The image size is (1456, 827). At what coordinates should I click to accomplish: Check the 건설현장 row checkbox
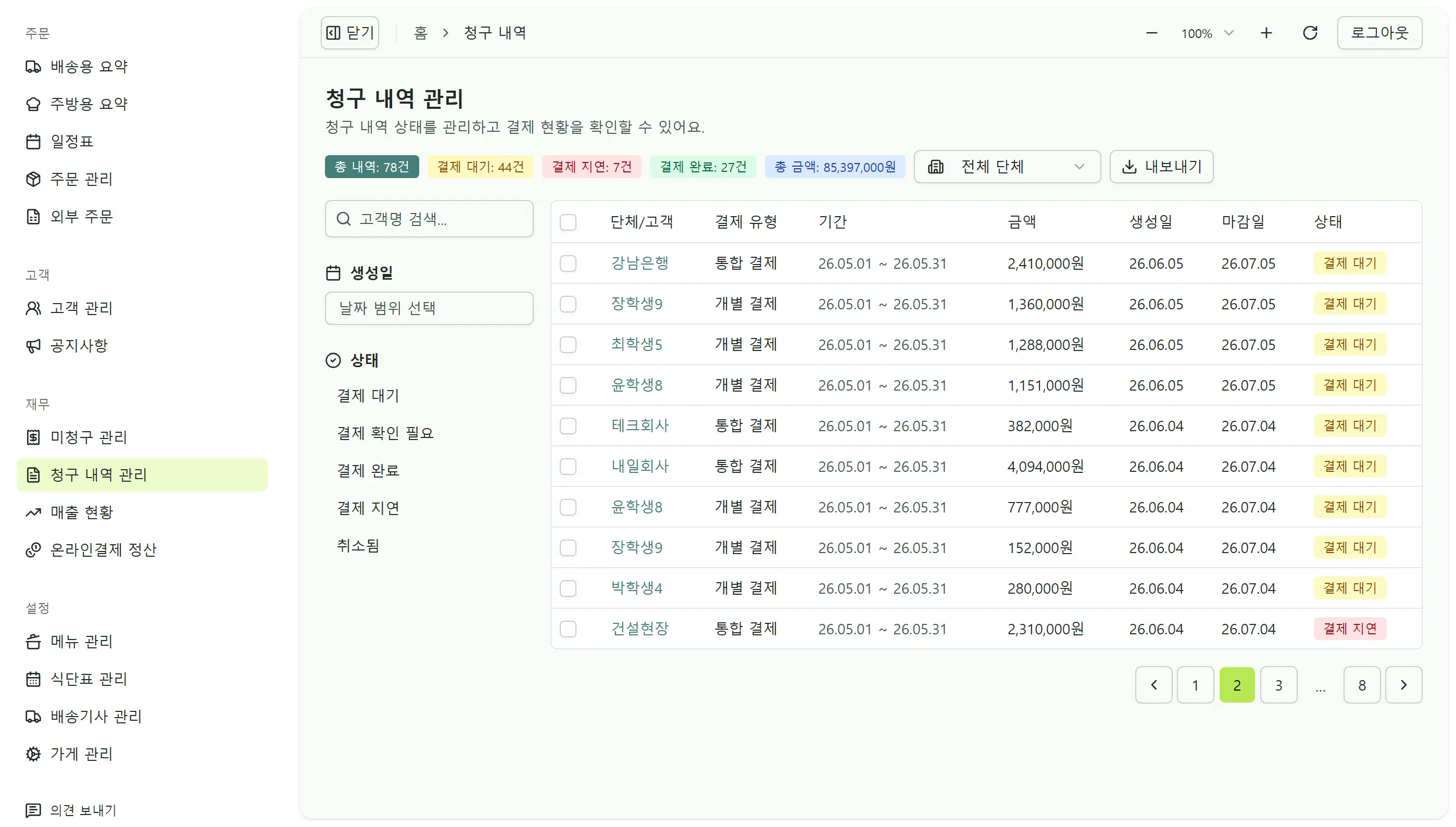click(568, 629)
